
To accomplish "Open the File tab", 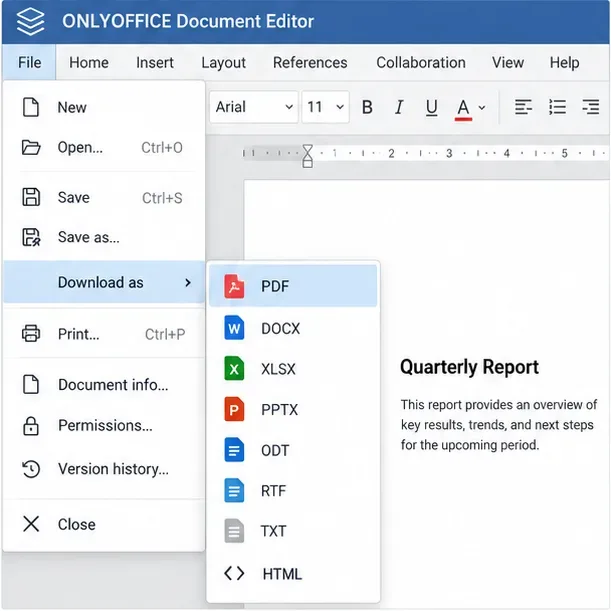I will pos(29,62).
